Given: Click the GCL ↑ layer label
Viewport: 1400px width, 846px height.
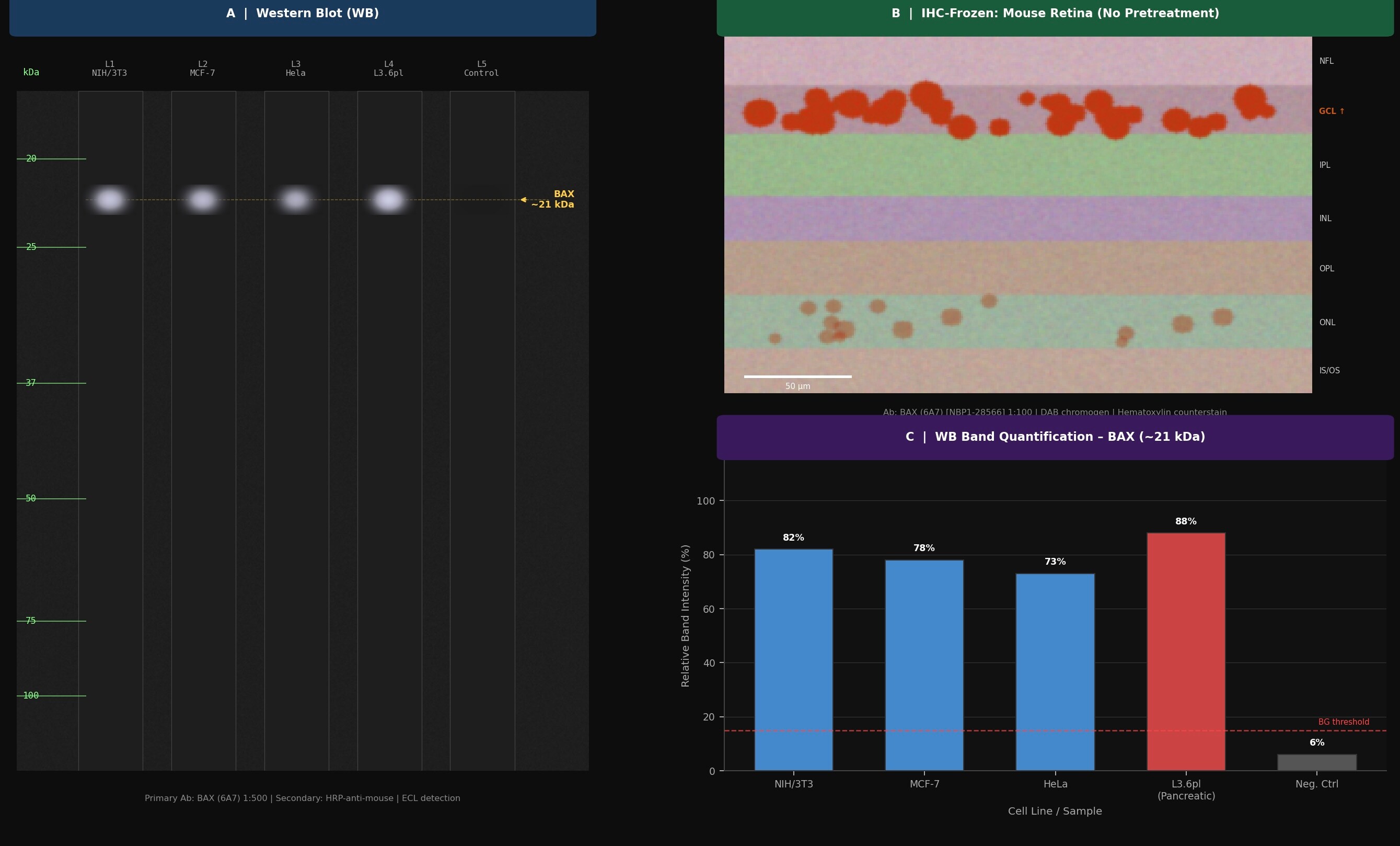Looking at the screenshot, I should [1331, 111].
